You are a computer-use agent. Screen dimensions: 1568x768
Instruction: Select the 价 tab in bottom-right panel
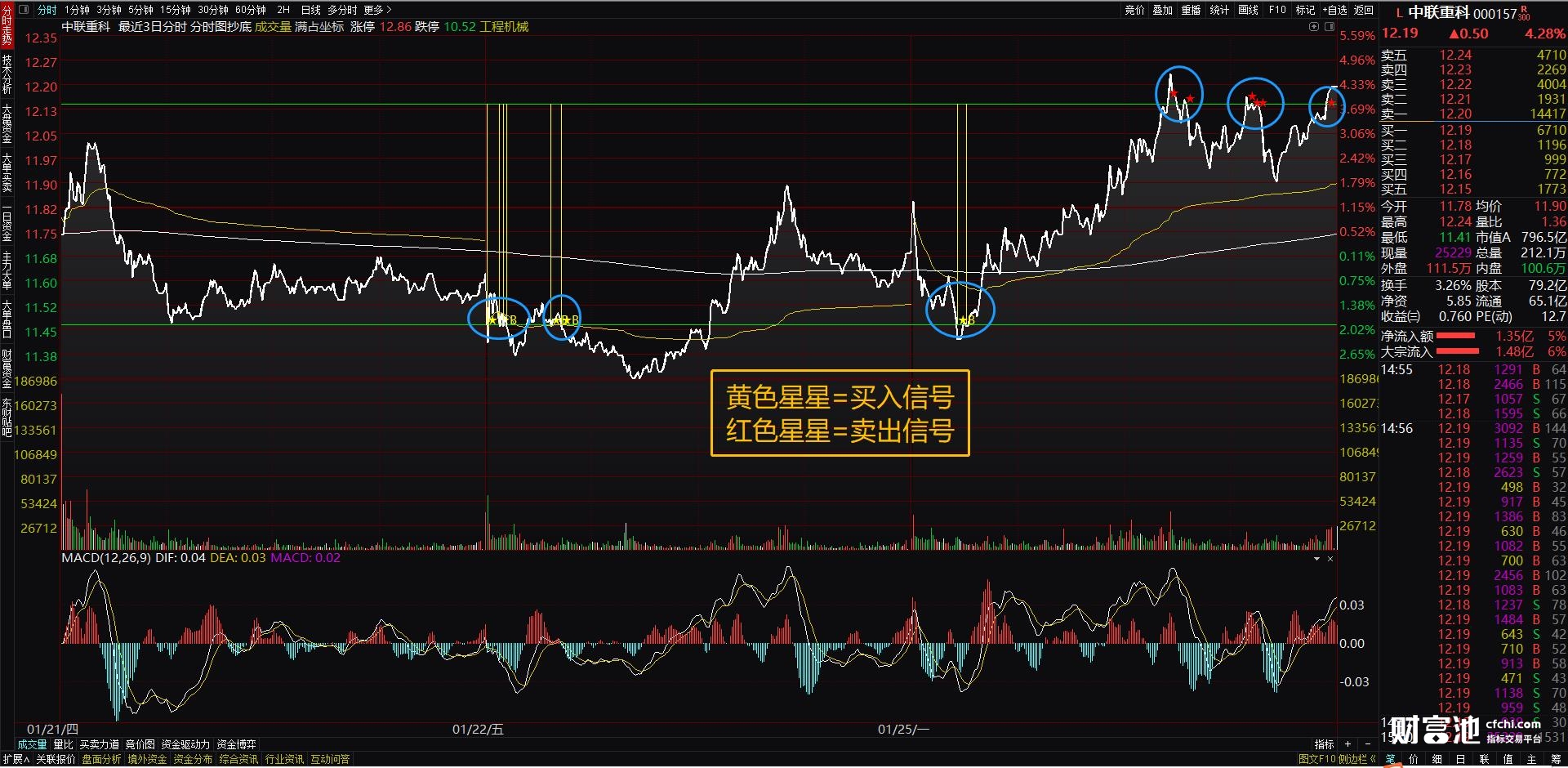(1414, 759)
